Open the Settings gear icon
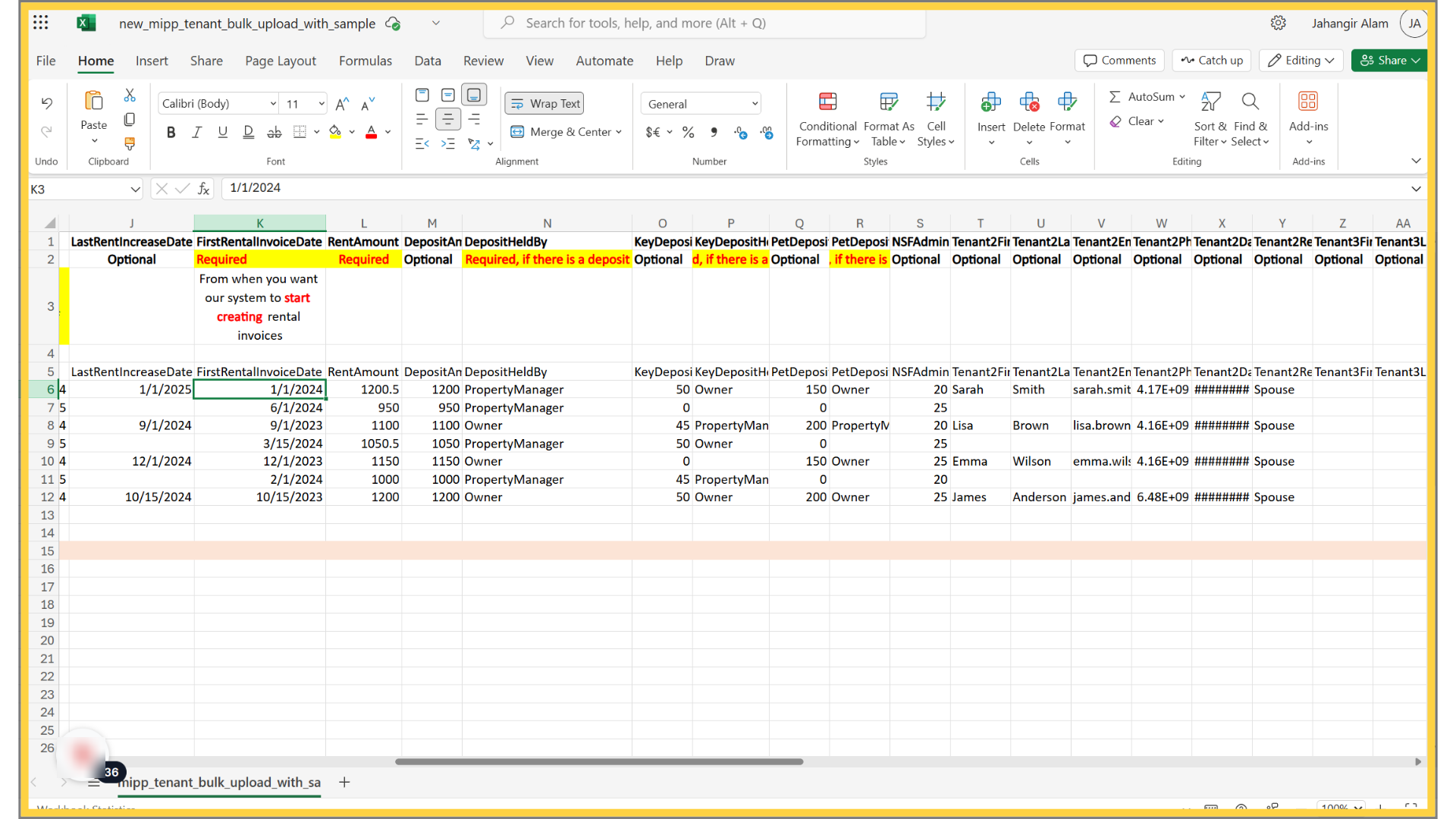1456x819 pixels. (x=1279, y=23)
